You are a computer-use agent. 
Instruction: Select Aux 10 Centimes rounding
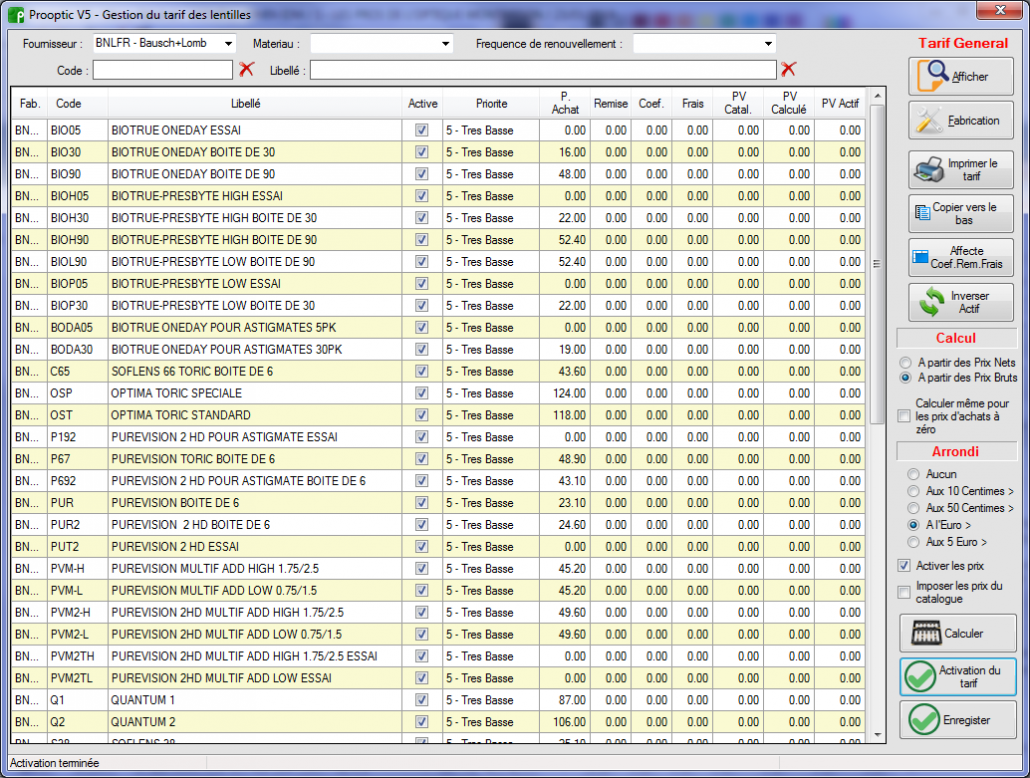913,491
